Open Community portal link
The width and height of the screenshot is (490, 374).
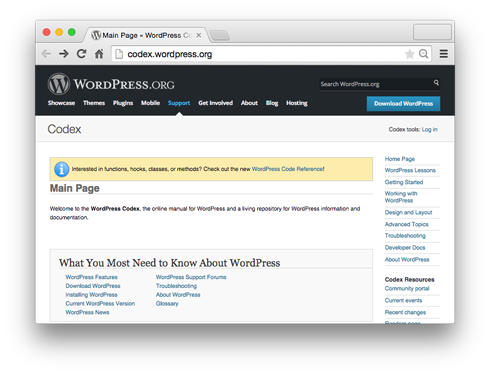tap(407, 289)
